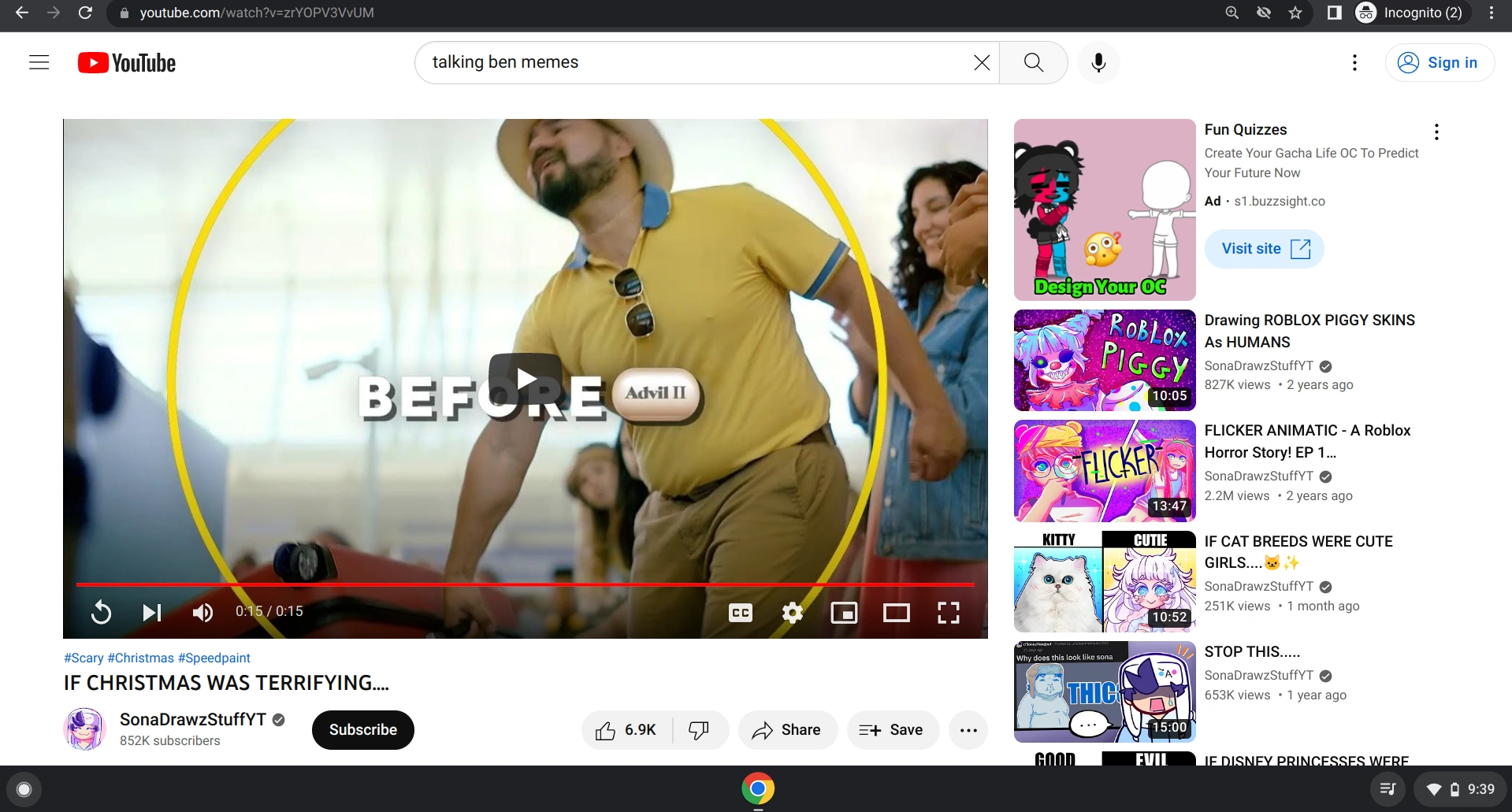Seek using the red video progress bar

pyautogui.click(x=526, y=585)
